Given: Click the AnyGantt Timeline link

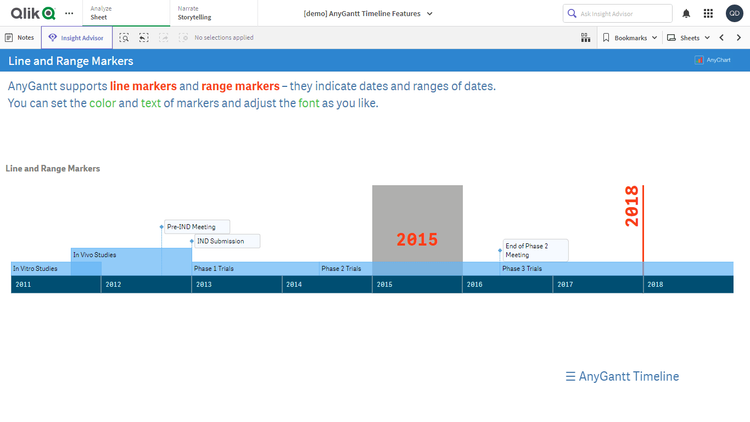Looking at the screenshot, I should [622, 376].
